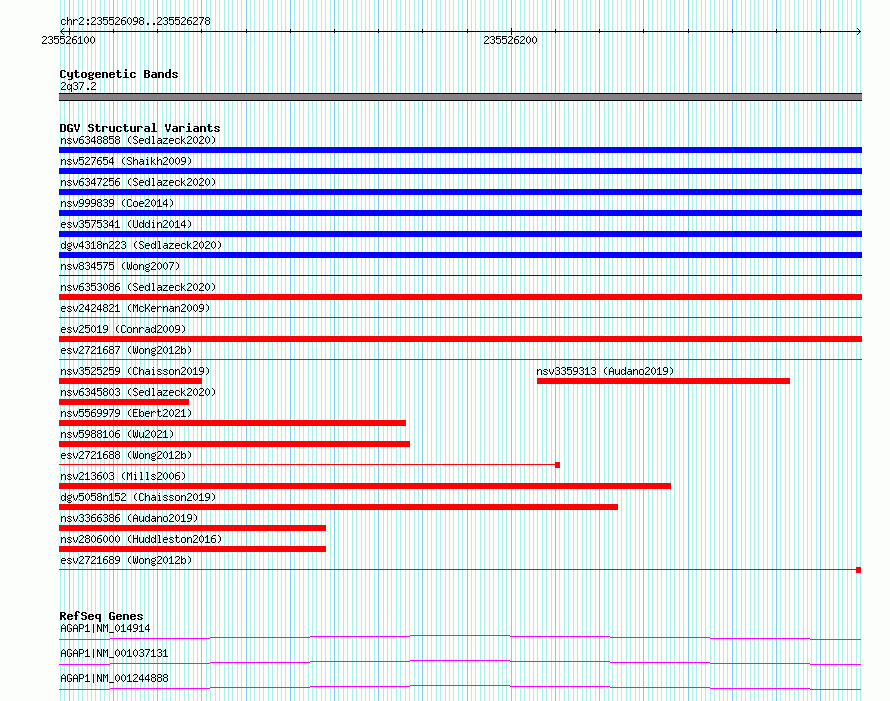Click the 2q37.2 band label

coord(78,86)
